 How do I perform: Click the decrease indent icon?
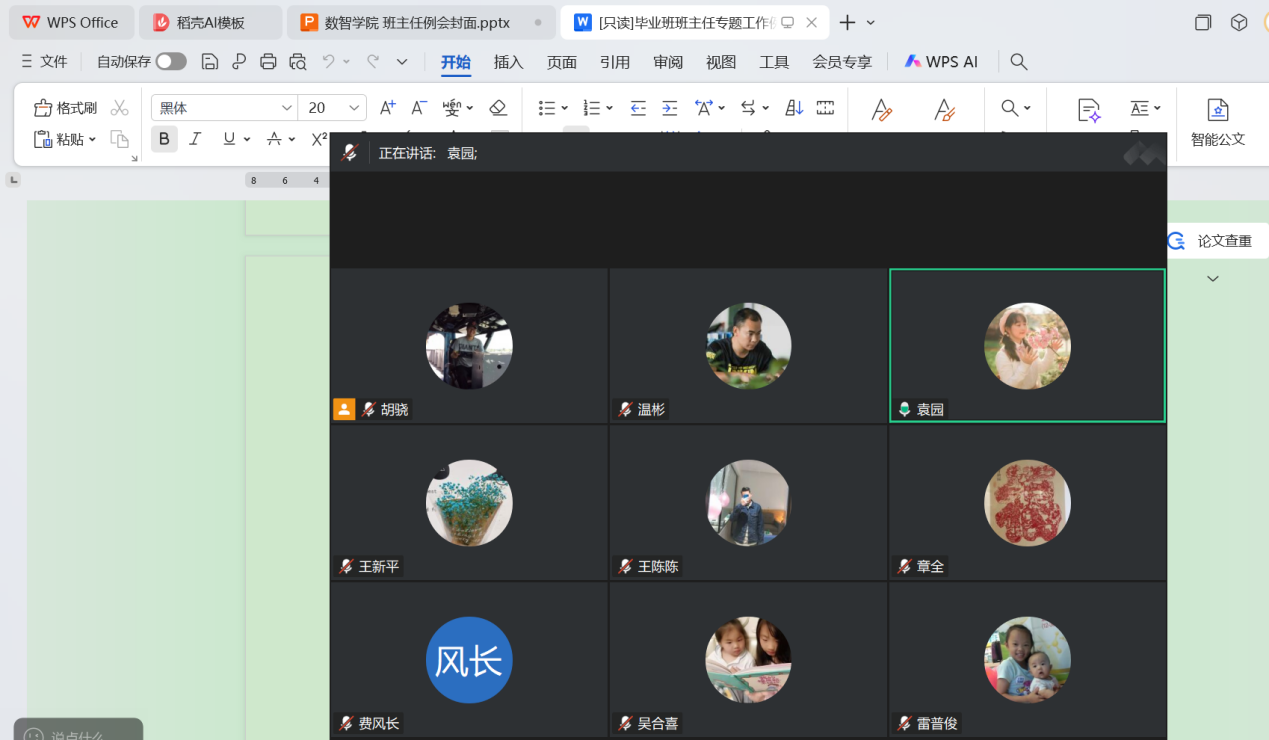[x=638, y=108]
